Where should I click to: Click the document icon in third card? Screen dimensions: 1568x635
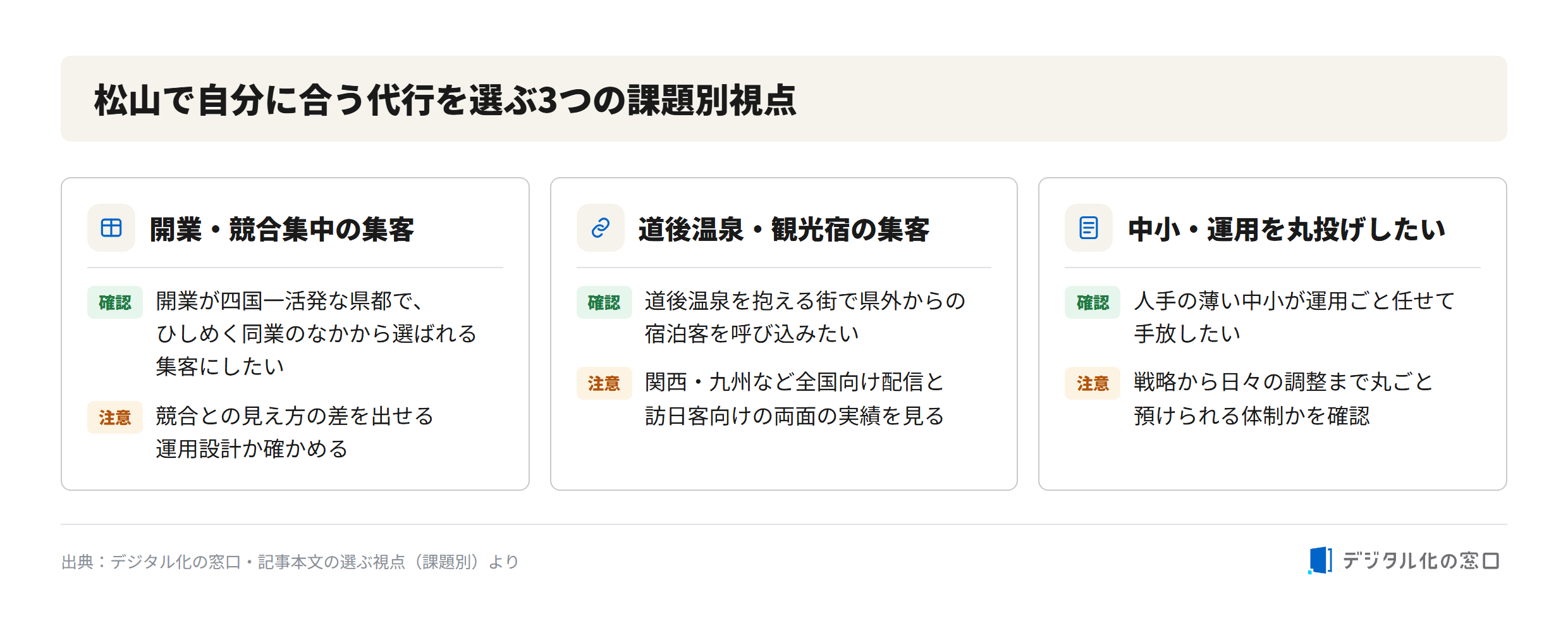click(1089, 228)
